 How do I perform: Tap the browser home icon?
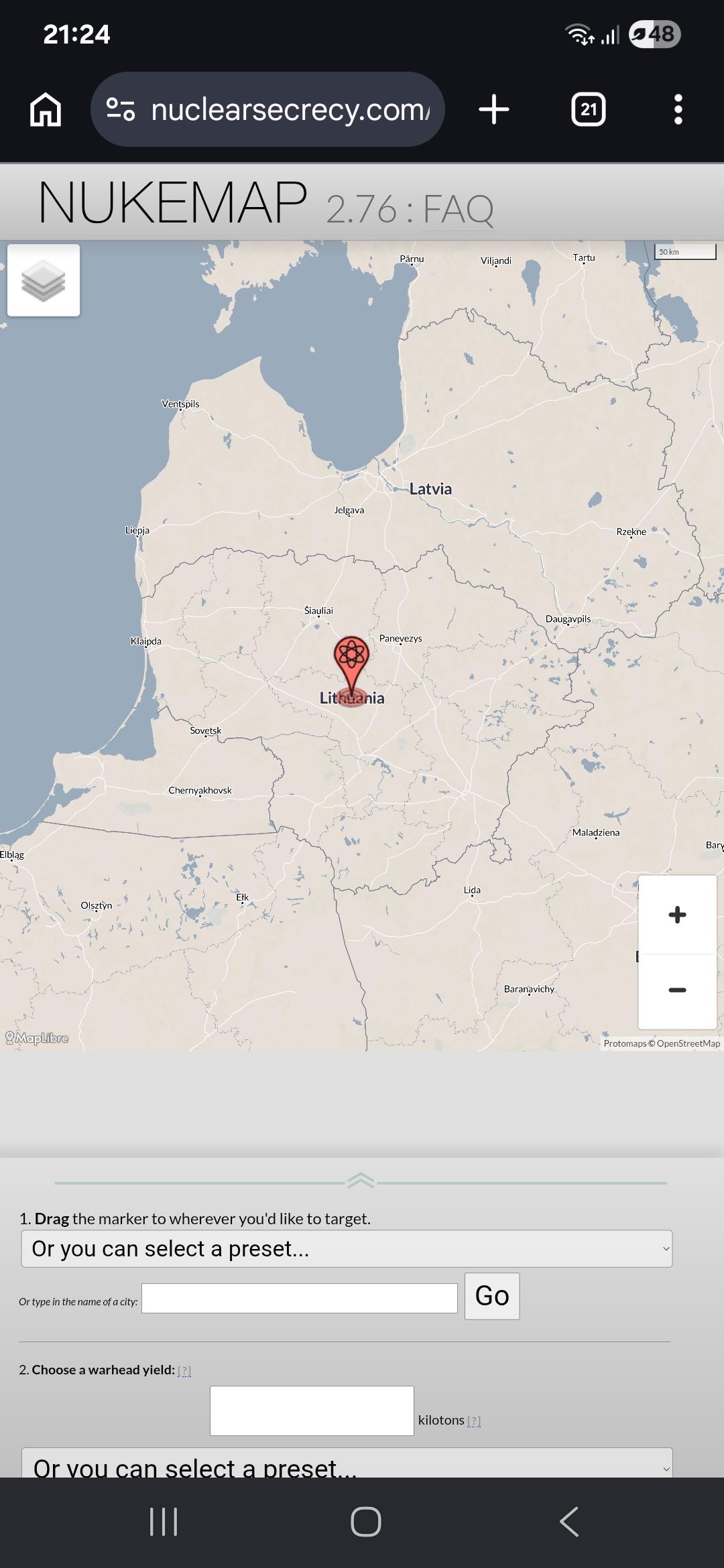[46, 109]
